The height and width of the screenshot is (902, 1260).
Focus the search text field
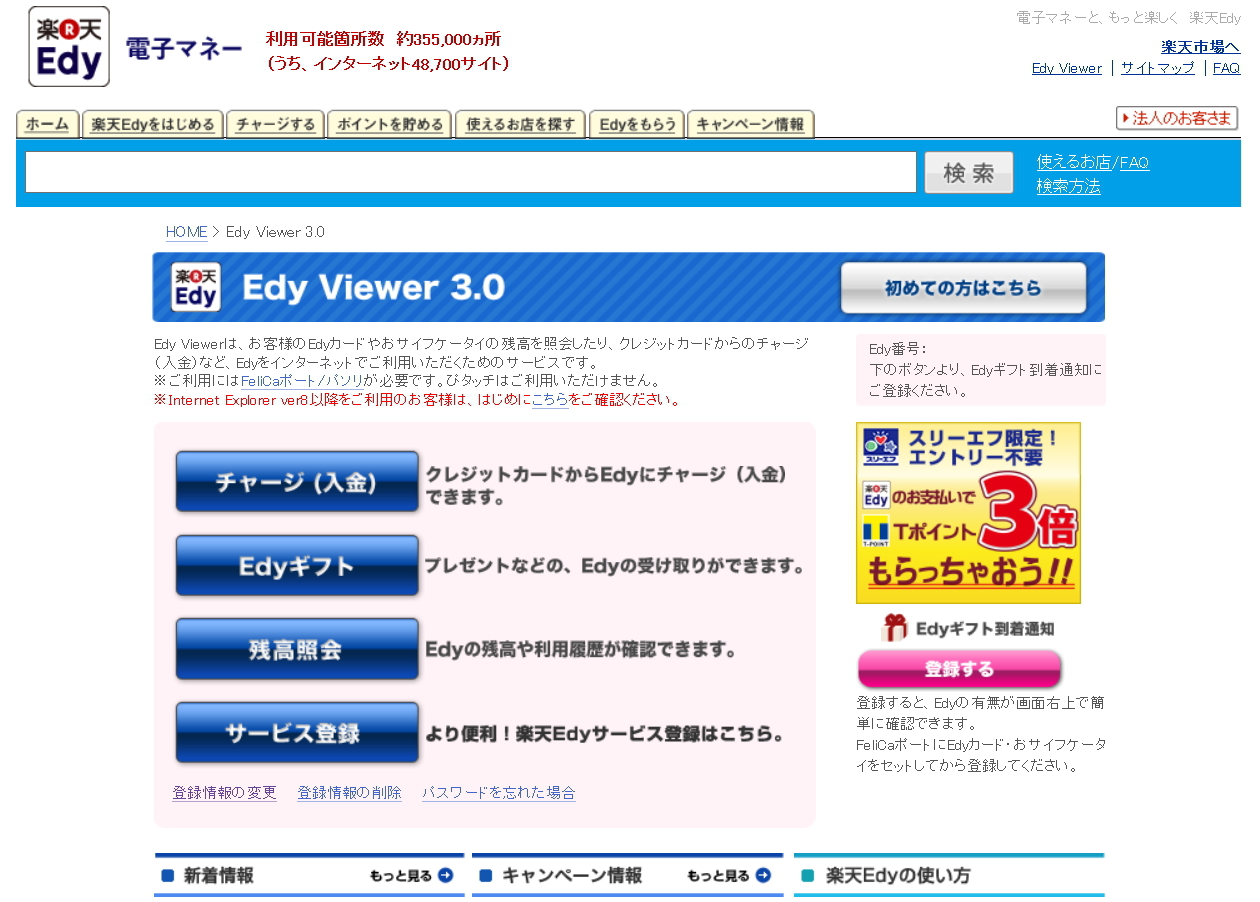click(x=471, y=172)
